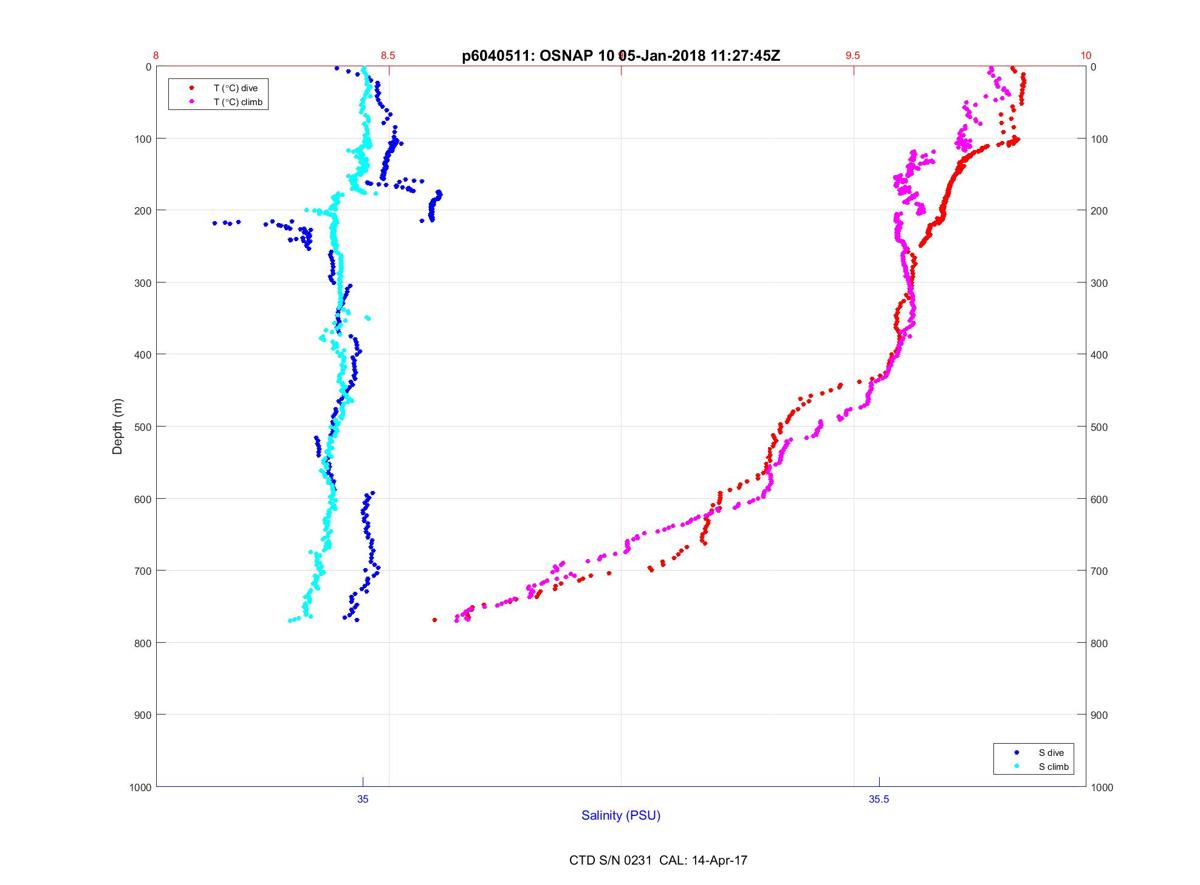Click the '100' tick on the right depth axis
This screenshot has height=885, width=1200.
(x=1100, y=139)
